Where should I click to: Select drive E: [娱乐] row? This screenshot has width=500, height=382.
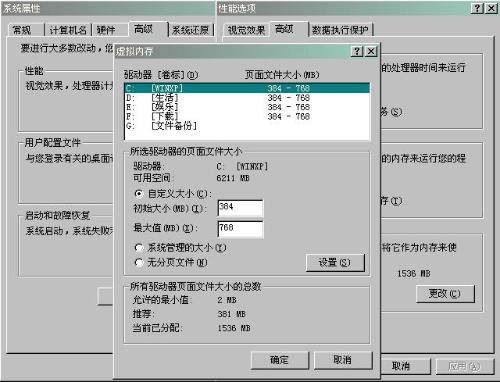pyautogui.click(x=247, y=107)
